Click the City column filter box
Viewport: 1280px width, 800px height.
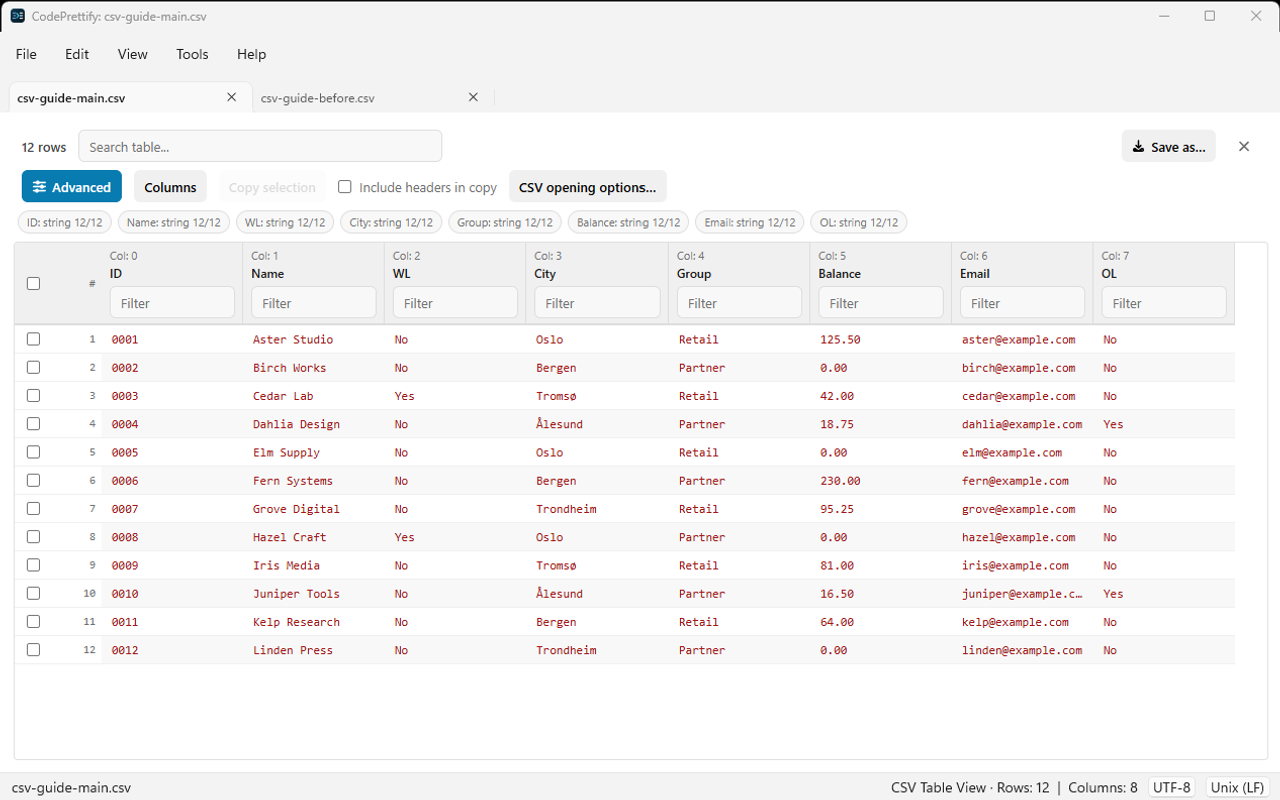pos(597,302)
